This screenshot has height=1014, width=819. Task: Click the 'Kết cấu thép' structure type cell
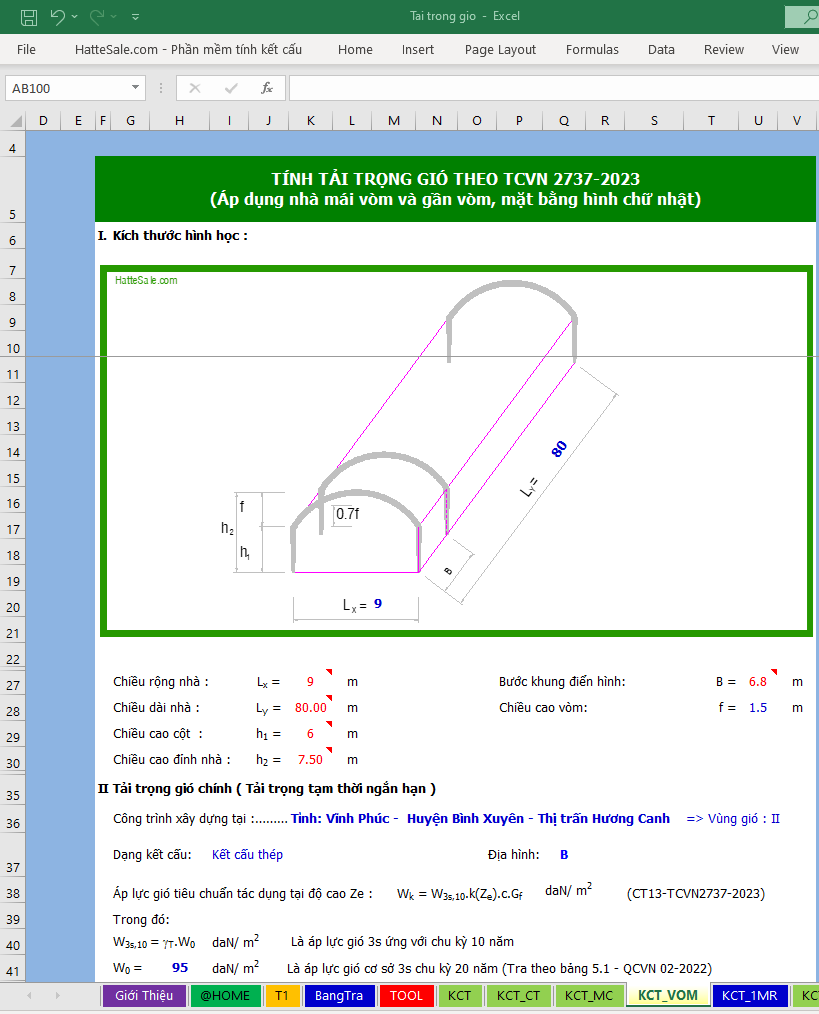click(x=247, y=854)
